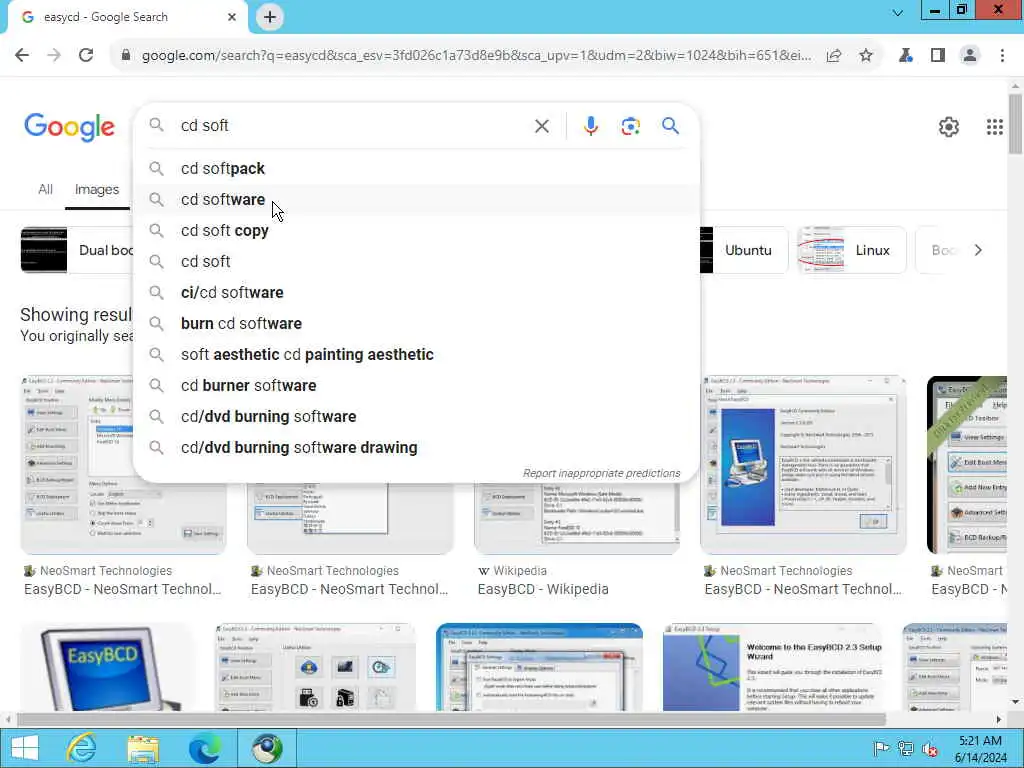
Task: Open the tab search dropdown arrow
Action: coord(898,12)
